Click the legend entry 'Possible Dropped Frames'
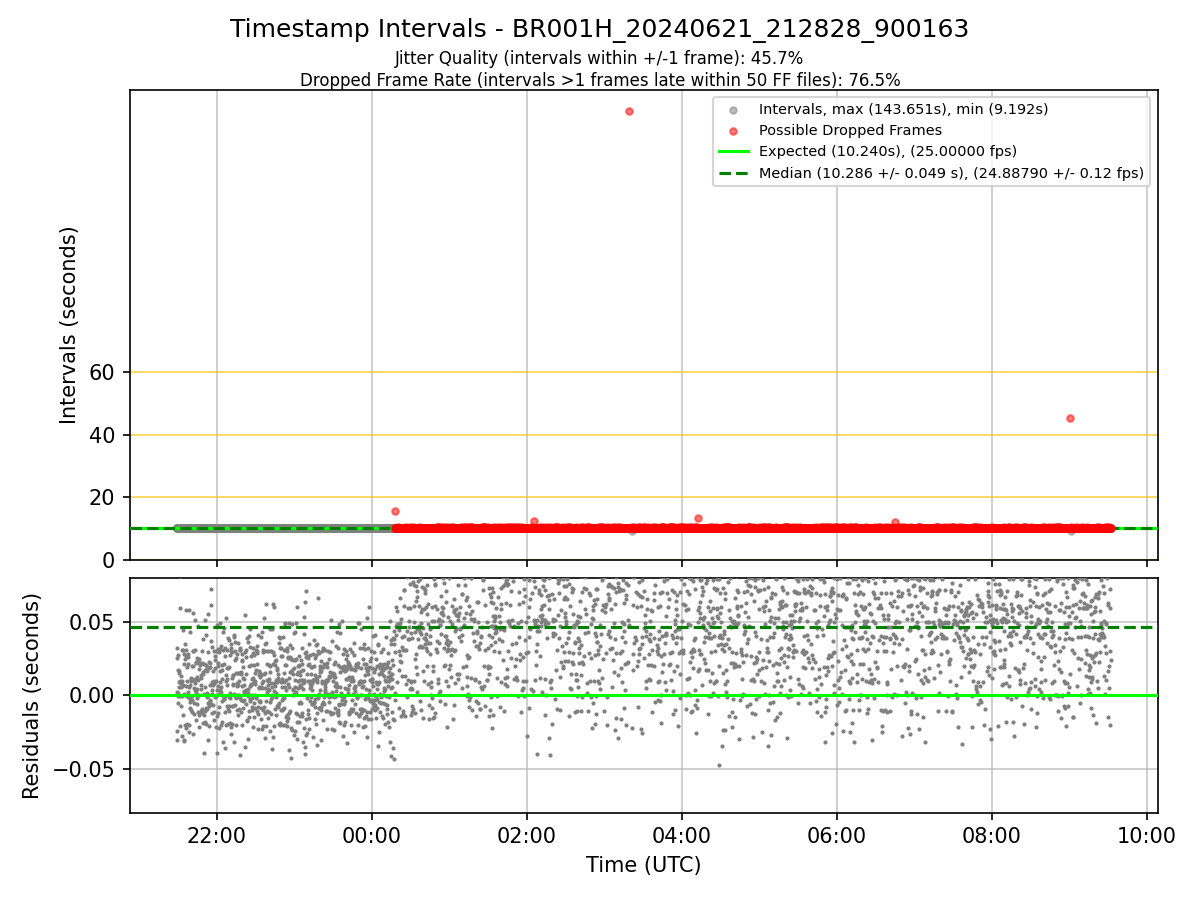The image size is (1200, 900). point(850,130)
